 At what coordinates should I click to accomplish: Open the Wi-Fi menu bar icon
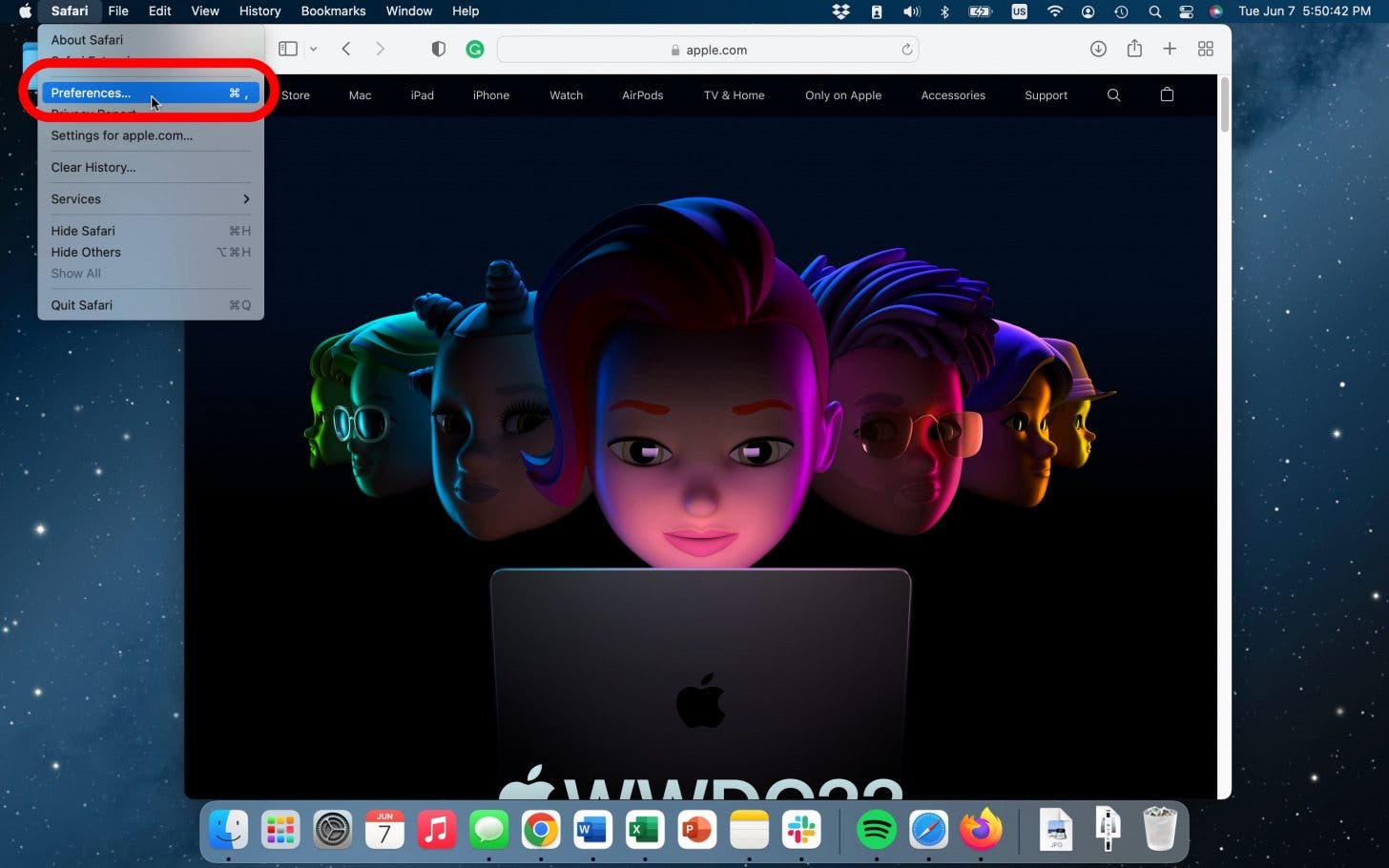click(1054, 11)
